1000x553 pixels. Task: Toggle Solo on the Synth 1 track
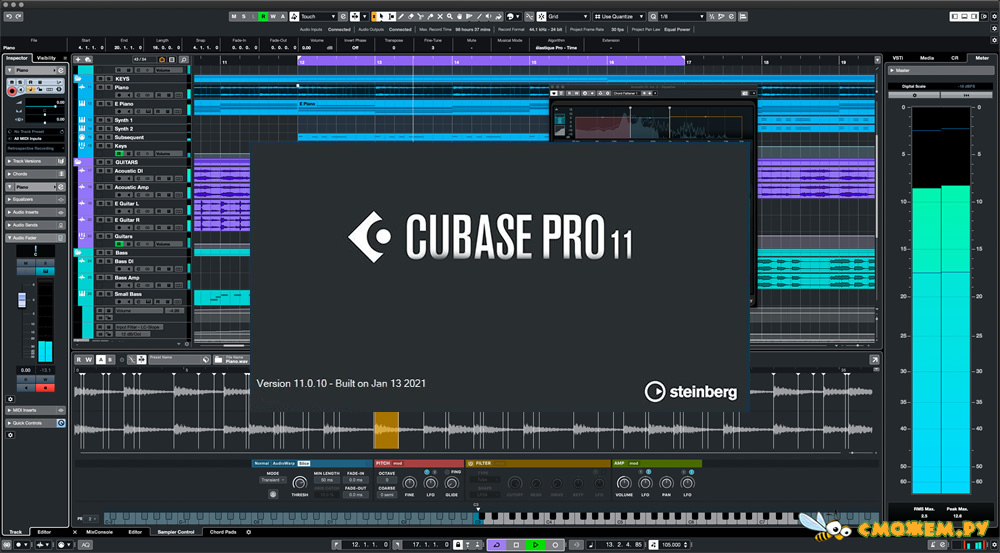108,120
